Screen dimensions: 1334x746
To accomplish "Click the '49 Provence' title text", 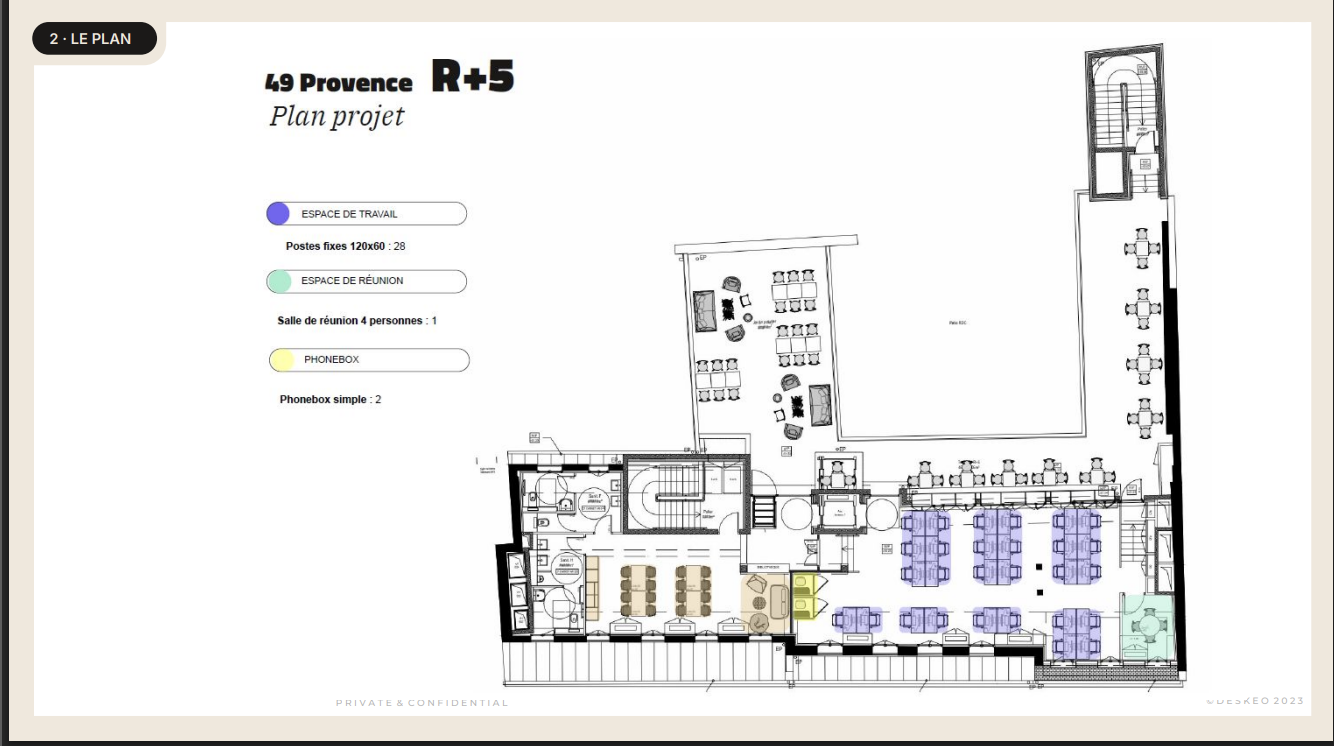I will pyautogui.click(x=339, y=83).
